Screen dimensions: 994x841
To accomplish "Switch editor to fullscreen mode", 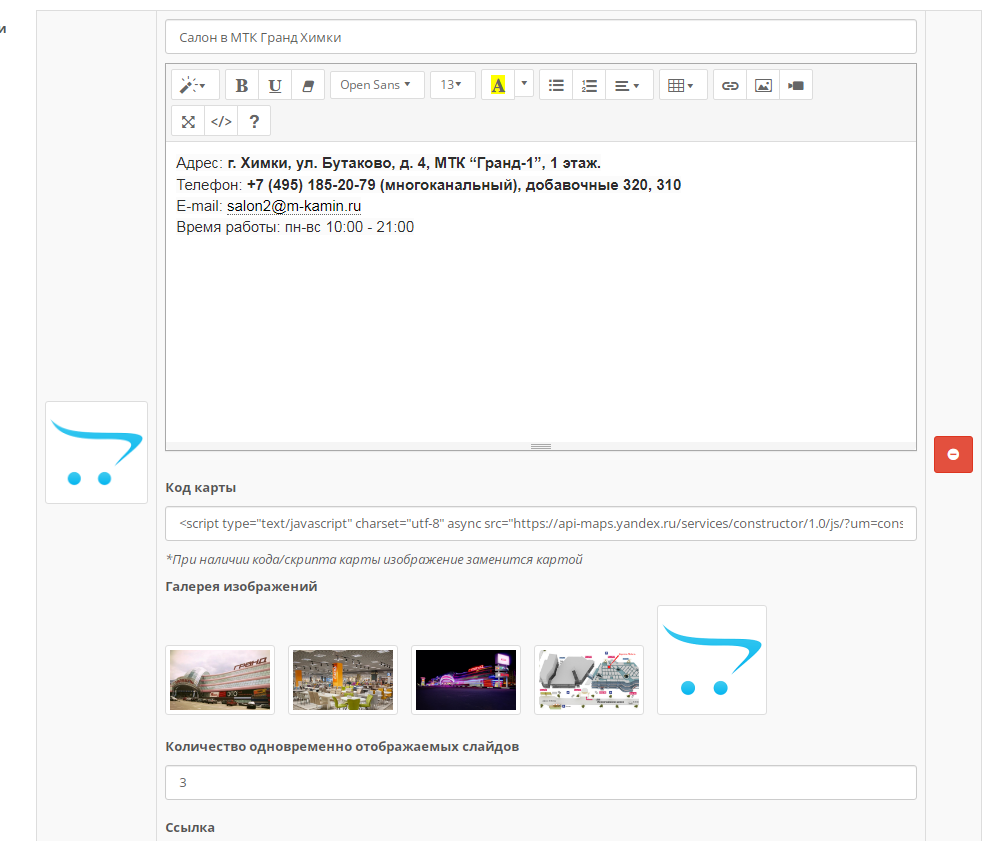I will click(188, 122).
